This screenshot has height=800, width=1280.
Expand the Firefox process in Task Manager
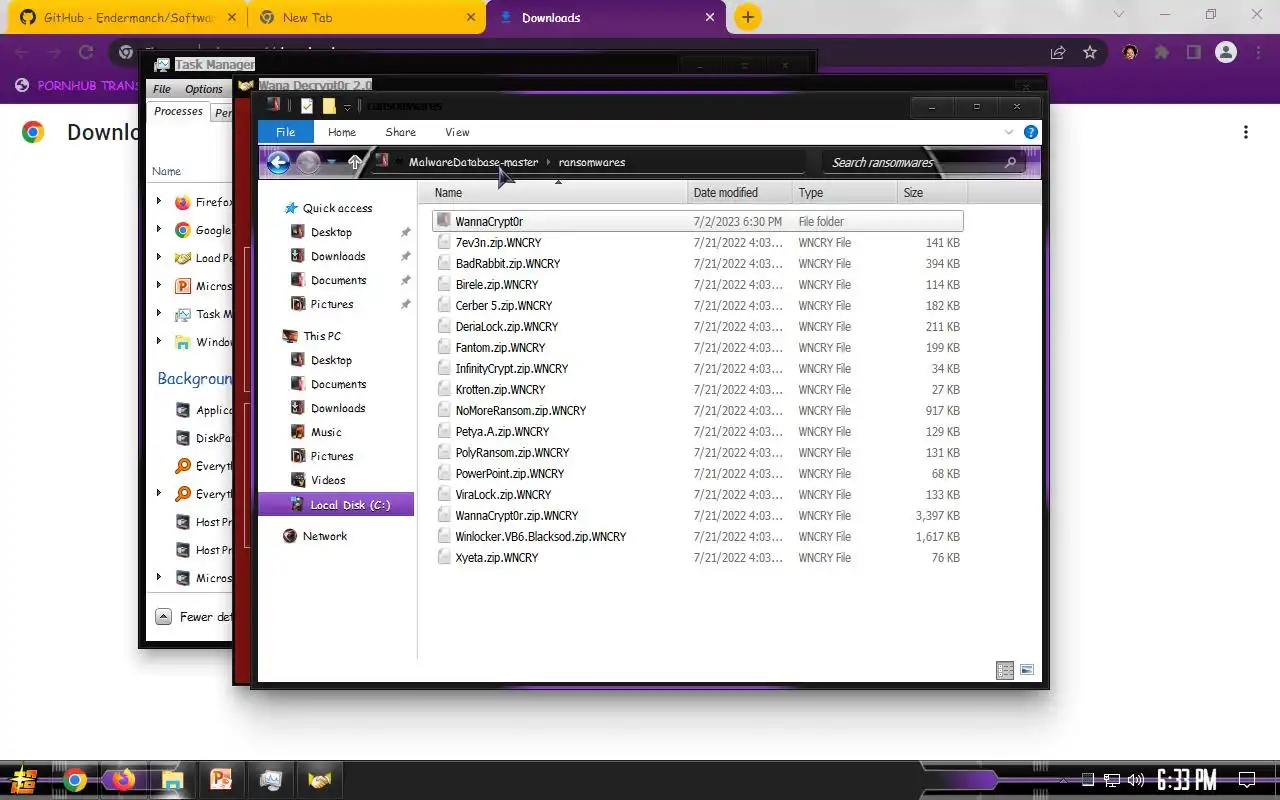[159, 201]
